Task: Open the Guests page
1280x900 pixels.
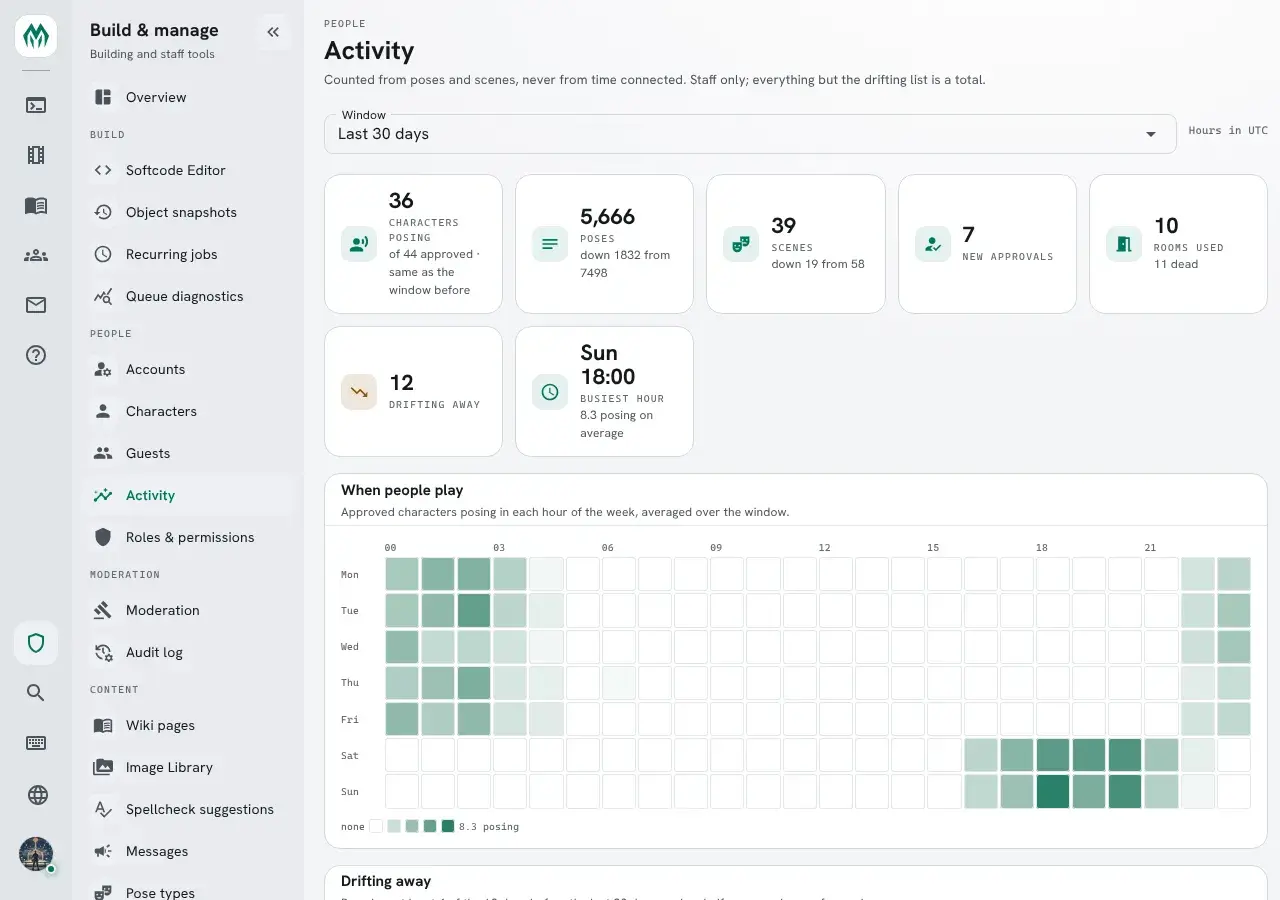Action: click(188, 453)
